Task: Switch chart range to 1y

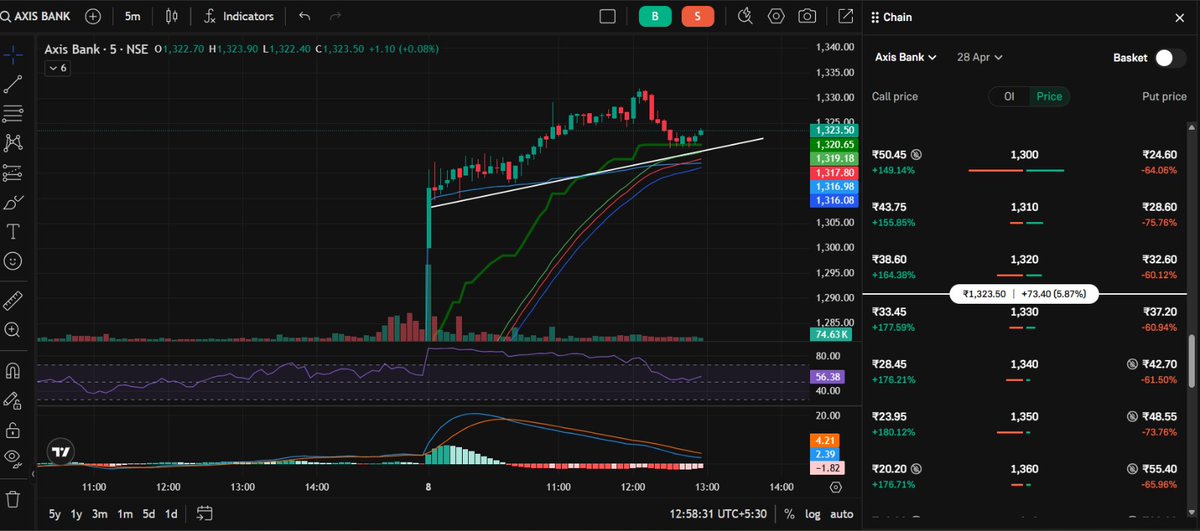Action: pyautogui.click(x=77, y=514)
